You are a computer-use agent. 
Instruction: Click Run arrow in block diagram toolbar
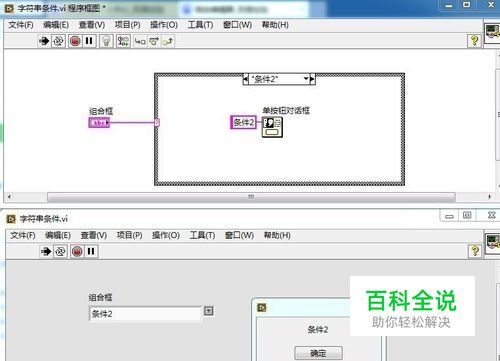pos(44,41)
